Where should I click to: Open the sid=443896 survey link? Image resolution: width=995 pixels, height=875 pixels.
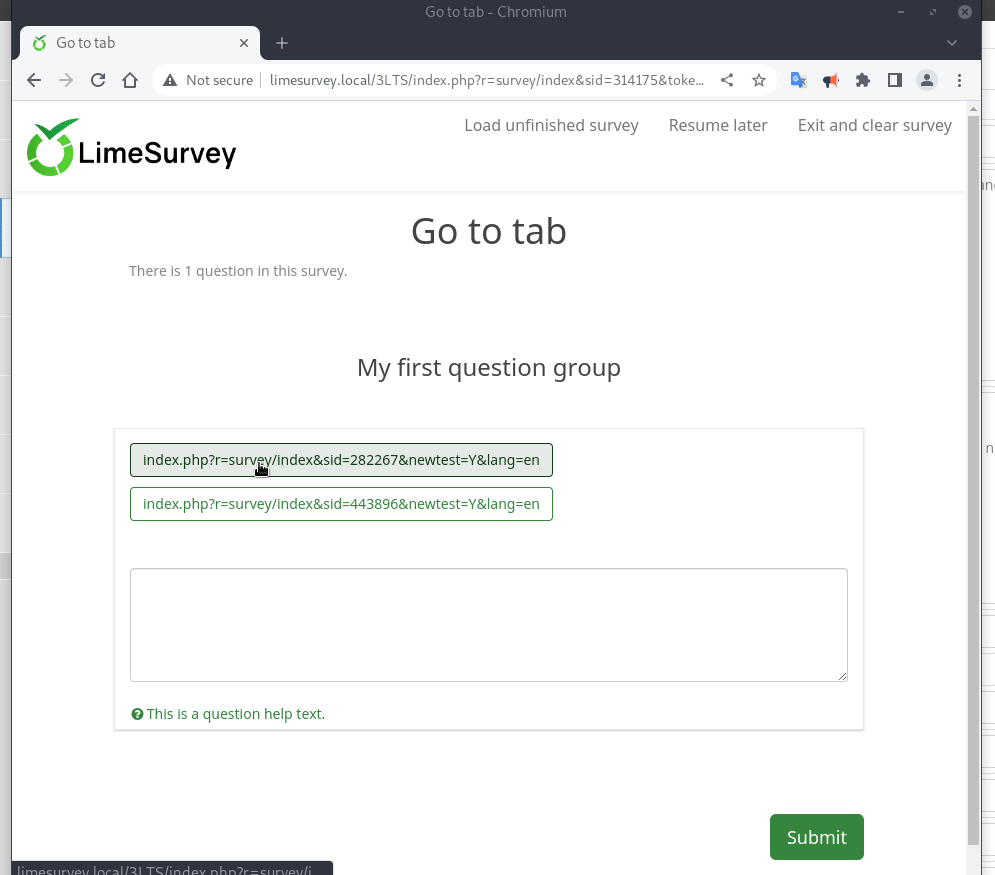[x=341, y=504]
